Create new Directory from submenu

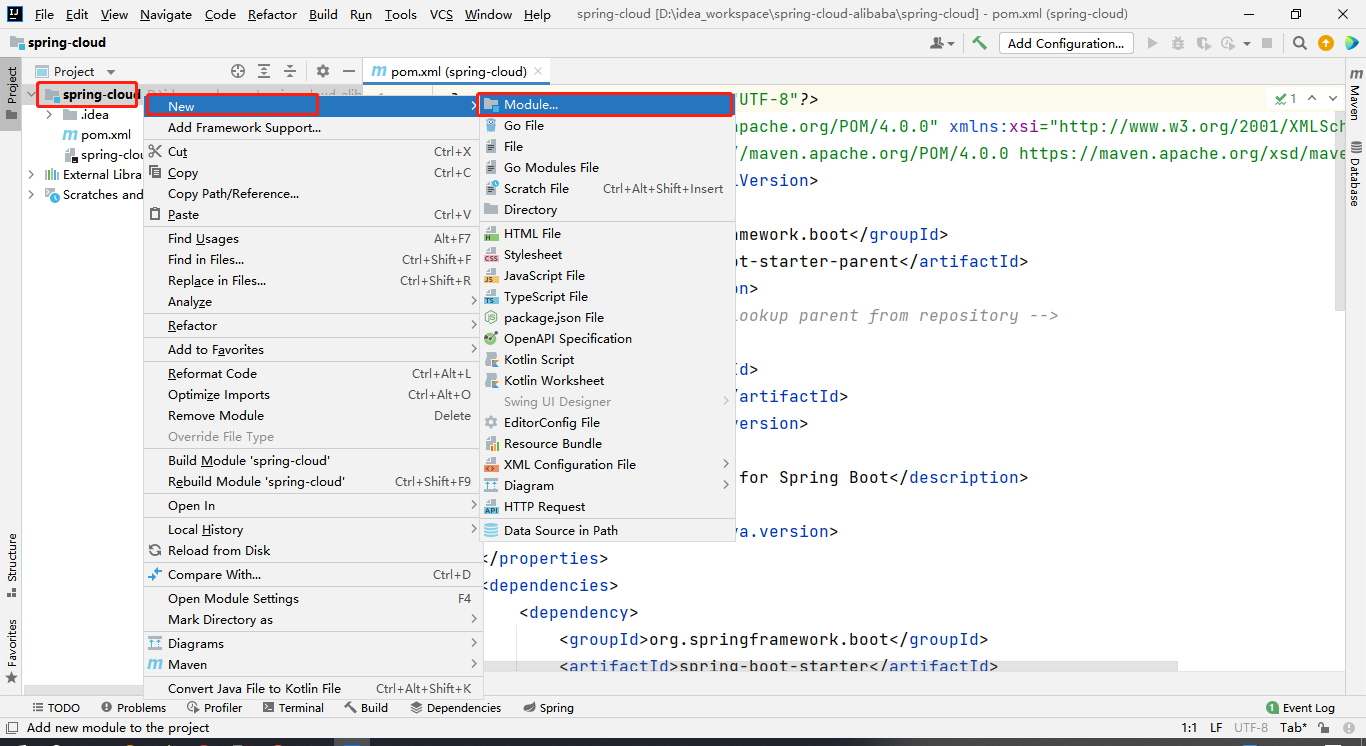[606, 209]
